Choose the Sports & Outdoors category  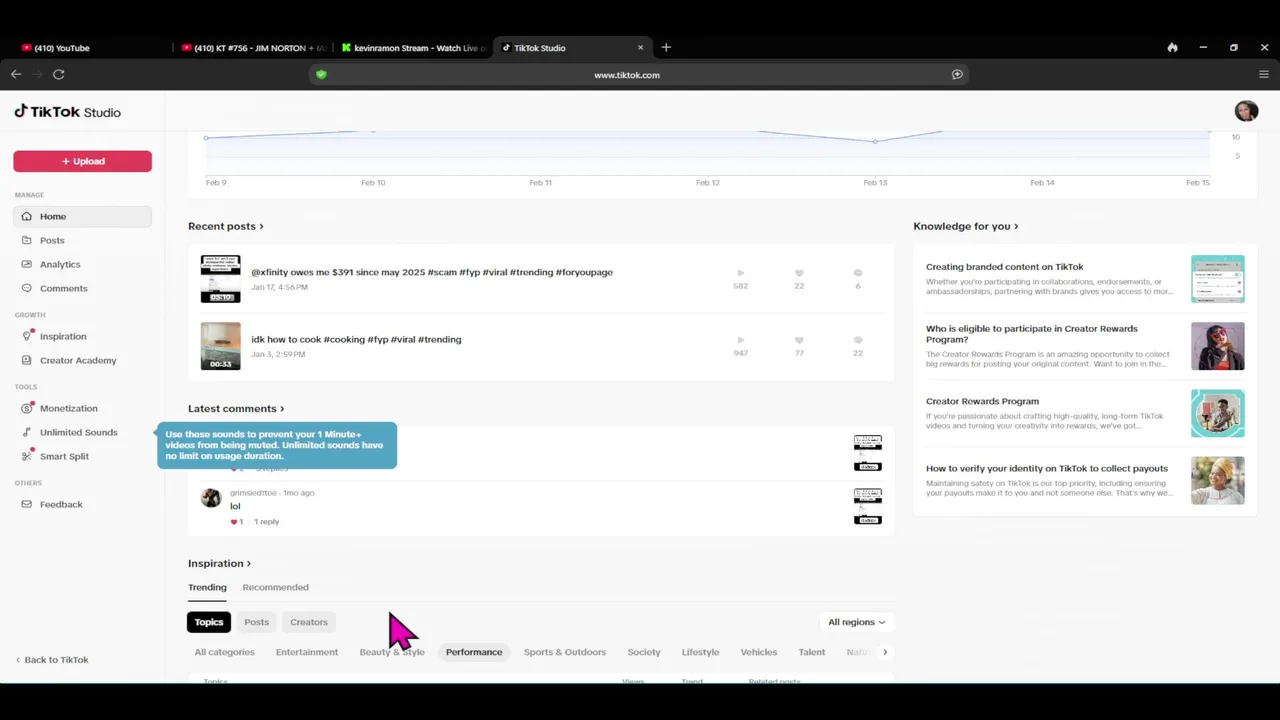[565, 652]
